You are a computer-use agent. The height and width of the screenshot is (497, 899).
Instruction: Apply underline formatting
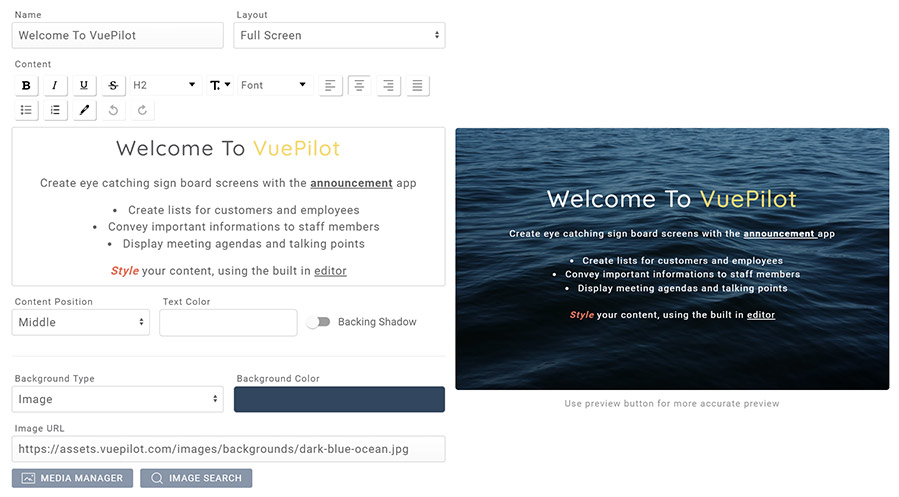[x=84, y=85]
